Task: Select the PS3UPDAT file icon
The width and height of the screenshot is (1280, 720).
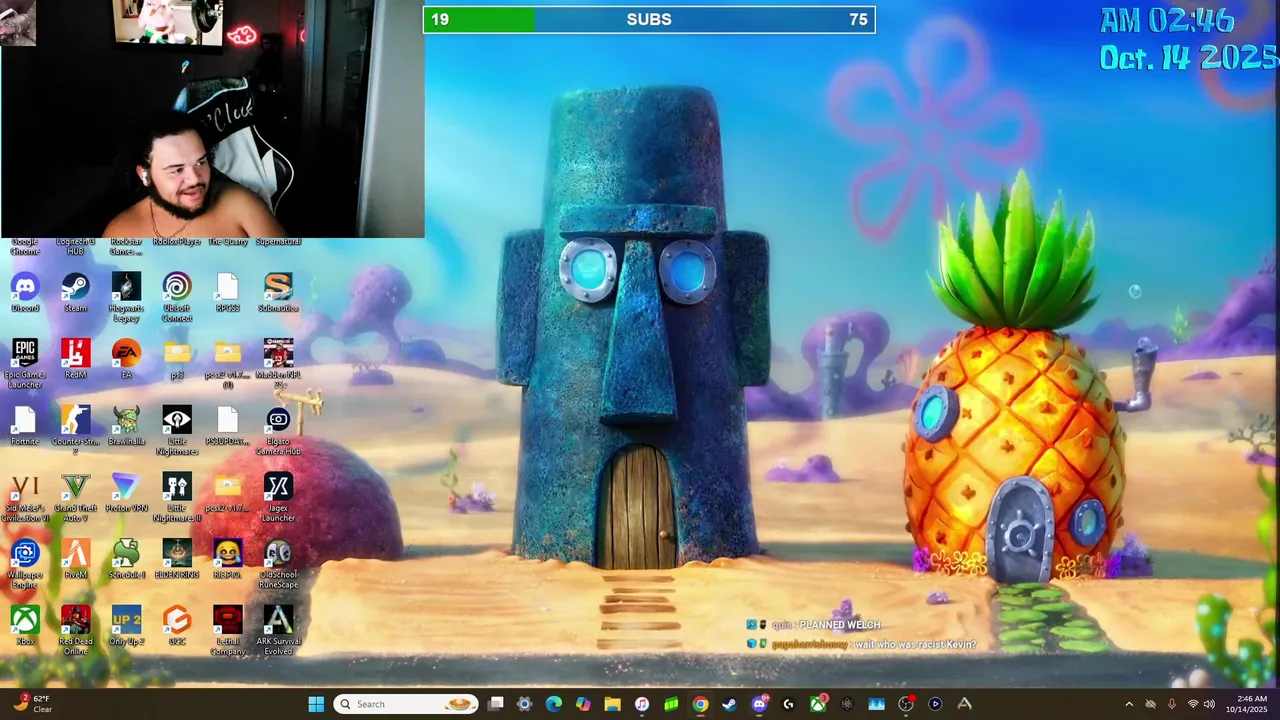Action: (227, 426)
